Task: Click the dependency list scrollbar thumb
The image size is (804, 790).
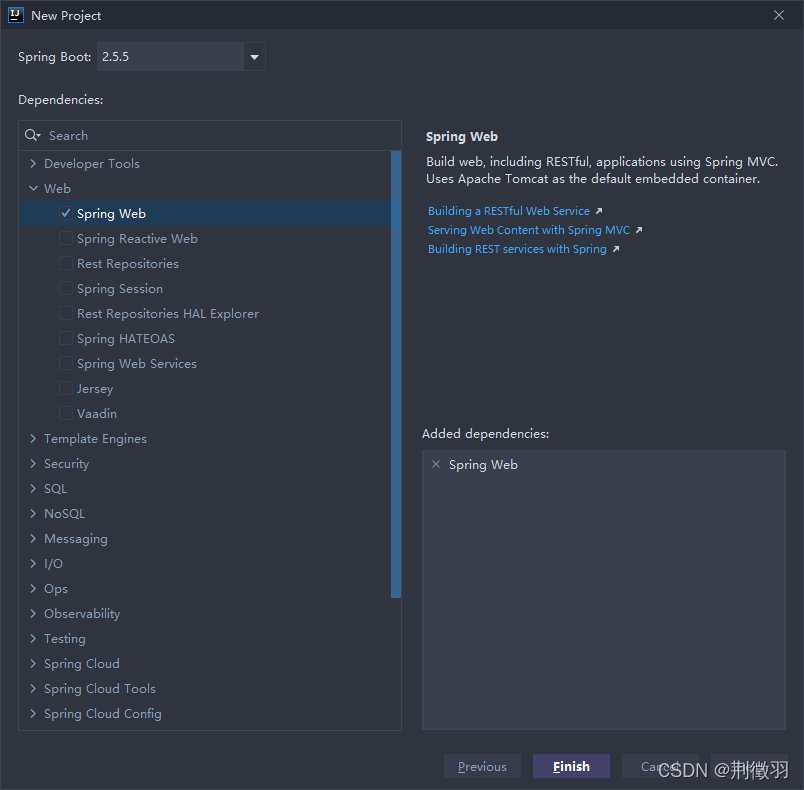Action: [x=396, y=374]
